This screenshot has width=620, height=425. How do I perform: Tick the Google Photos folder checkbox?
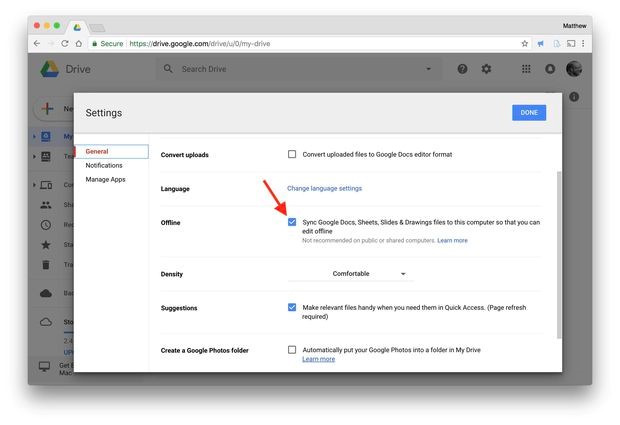pyautogui.click(x=292, y=350)
